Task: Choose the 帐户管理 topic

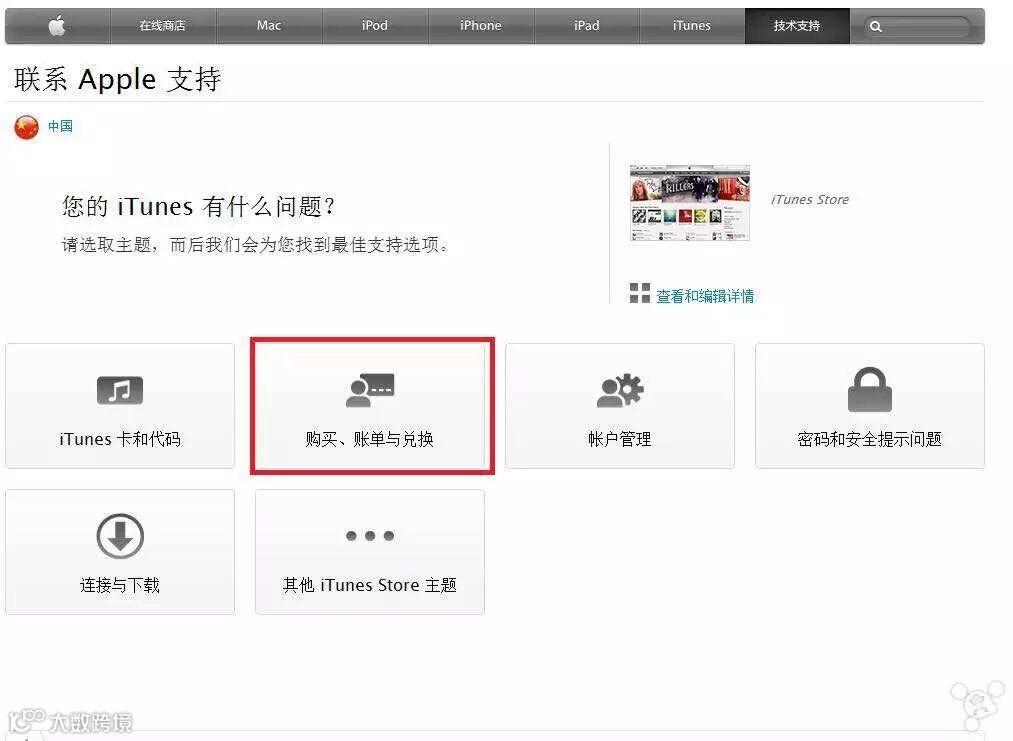Action: 620,406
